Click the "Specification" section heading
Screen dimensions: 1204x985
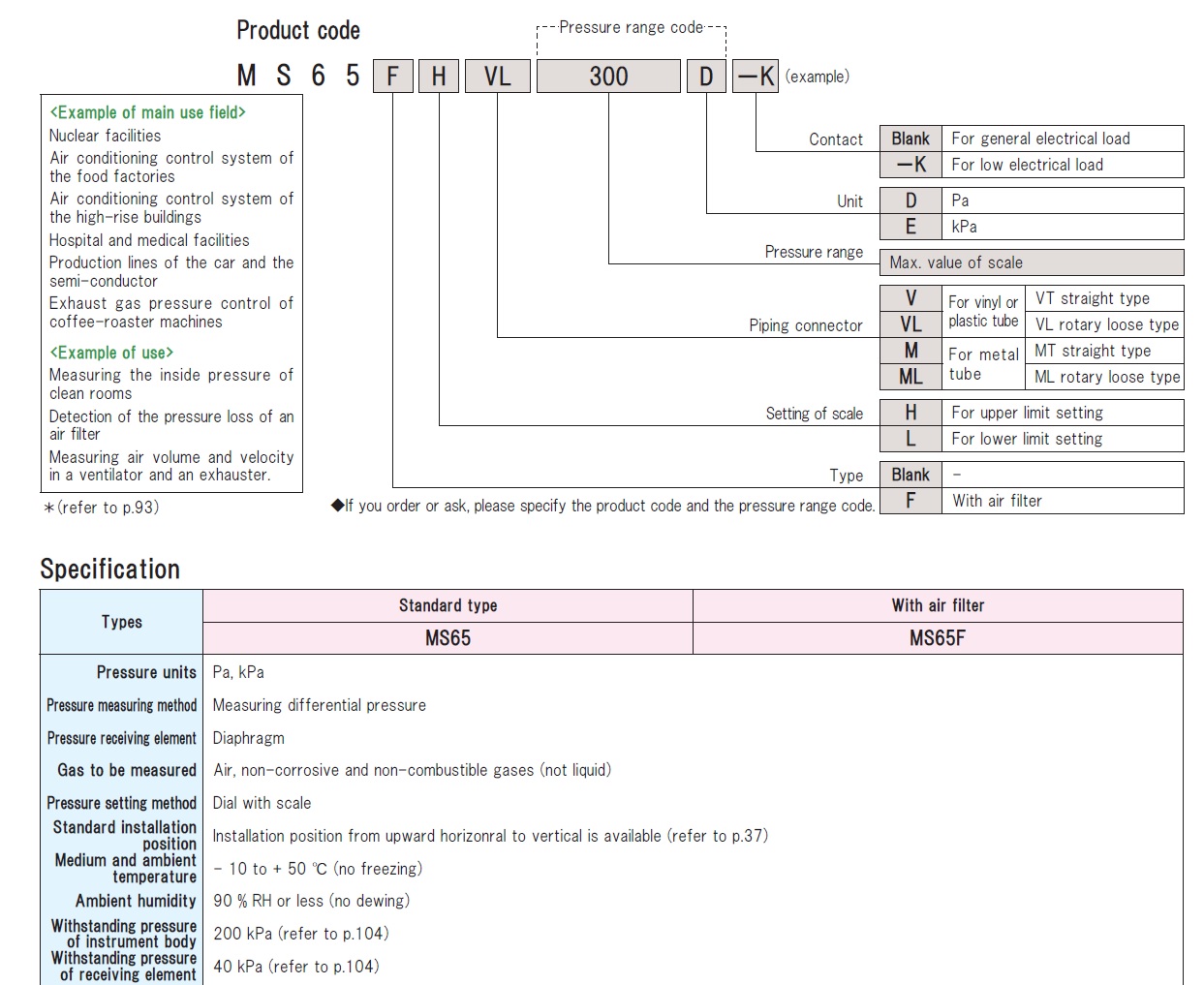pos(110,569)
